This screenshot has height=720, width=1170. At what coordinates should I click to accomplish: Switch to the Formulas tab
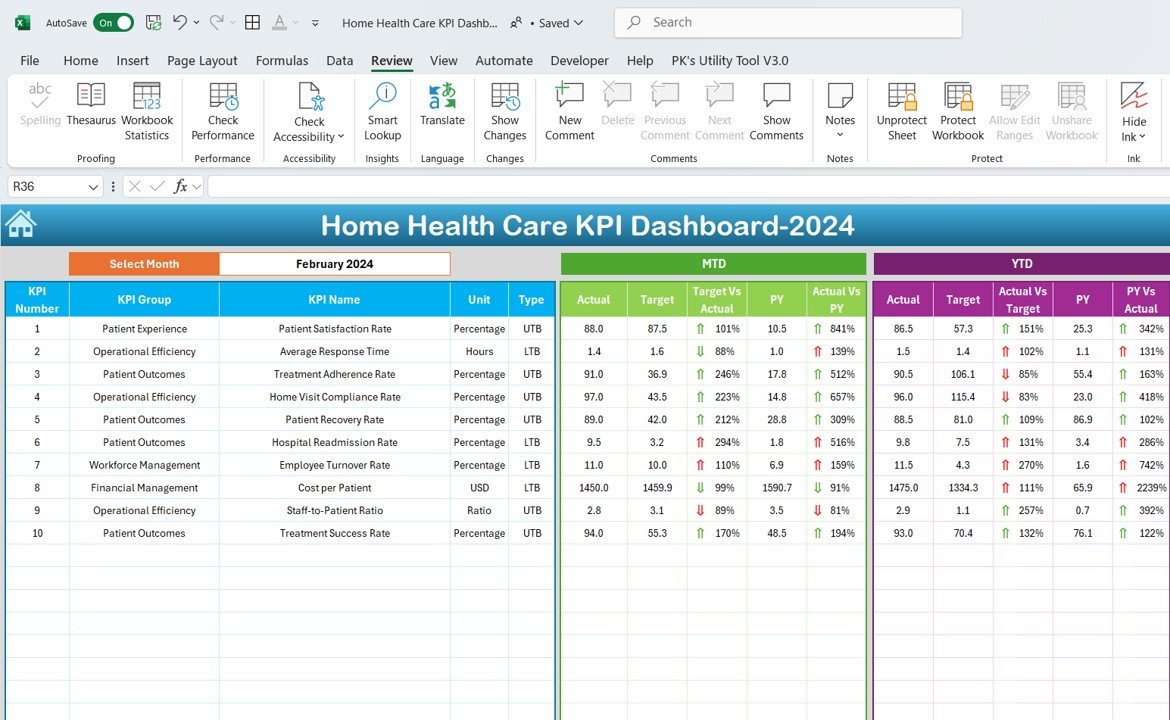(x=282, y=60)
